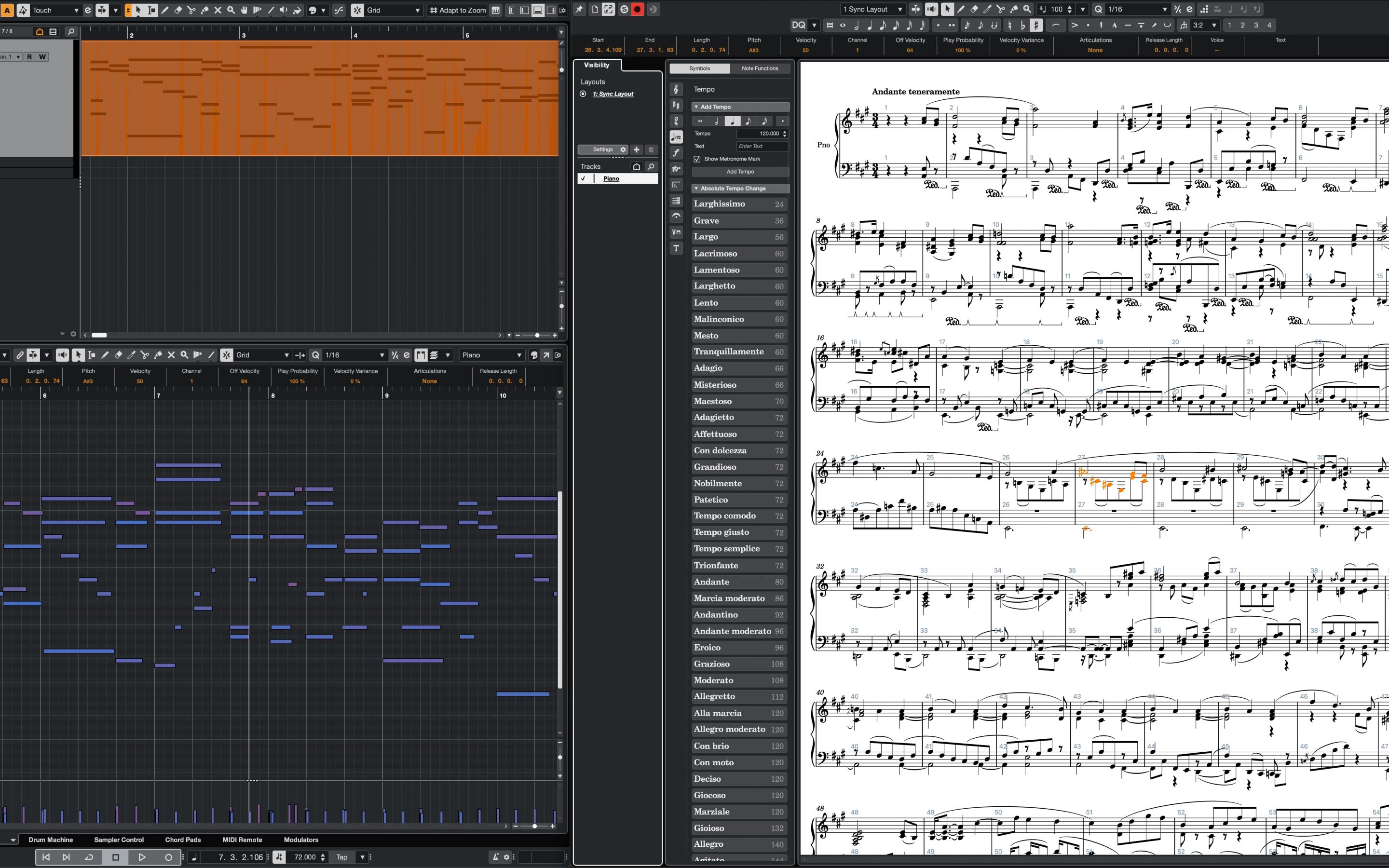Image resolution: width=1389 pixels, height=868 pixels.
Task: Open the key editor quantize 1/16 dropdown
Action: click(354, 355)
